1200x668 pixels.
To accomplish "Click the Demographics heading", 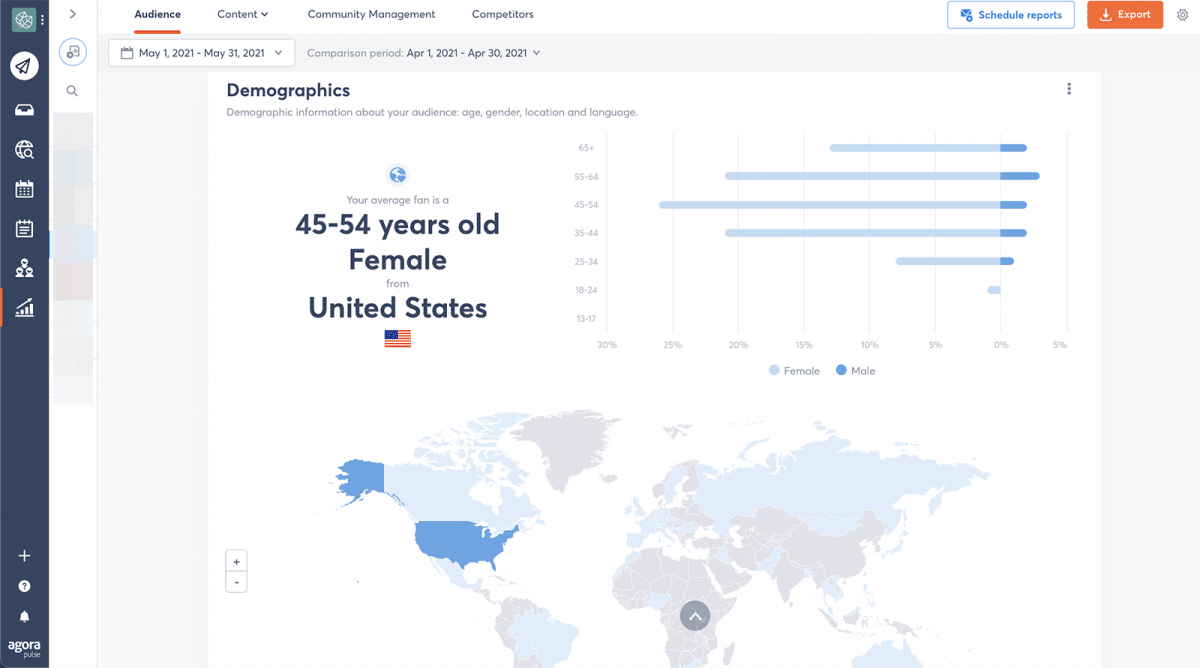I will tap(288, 91).
